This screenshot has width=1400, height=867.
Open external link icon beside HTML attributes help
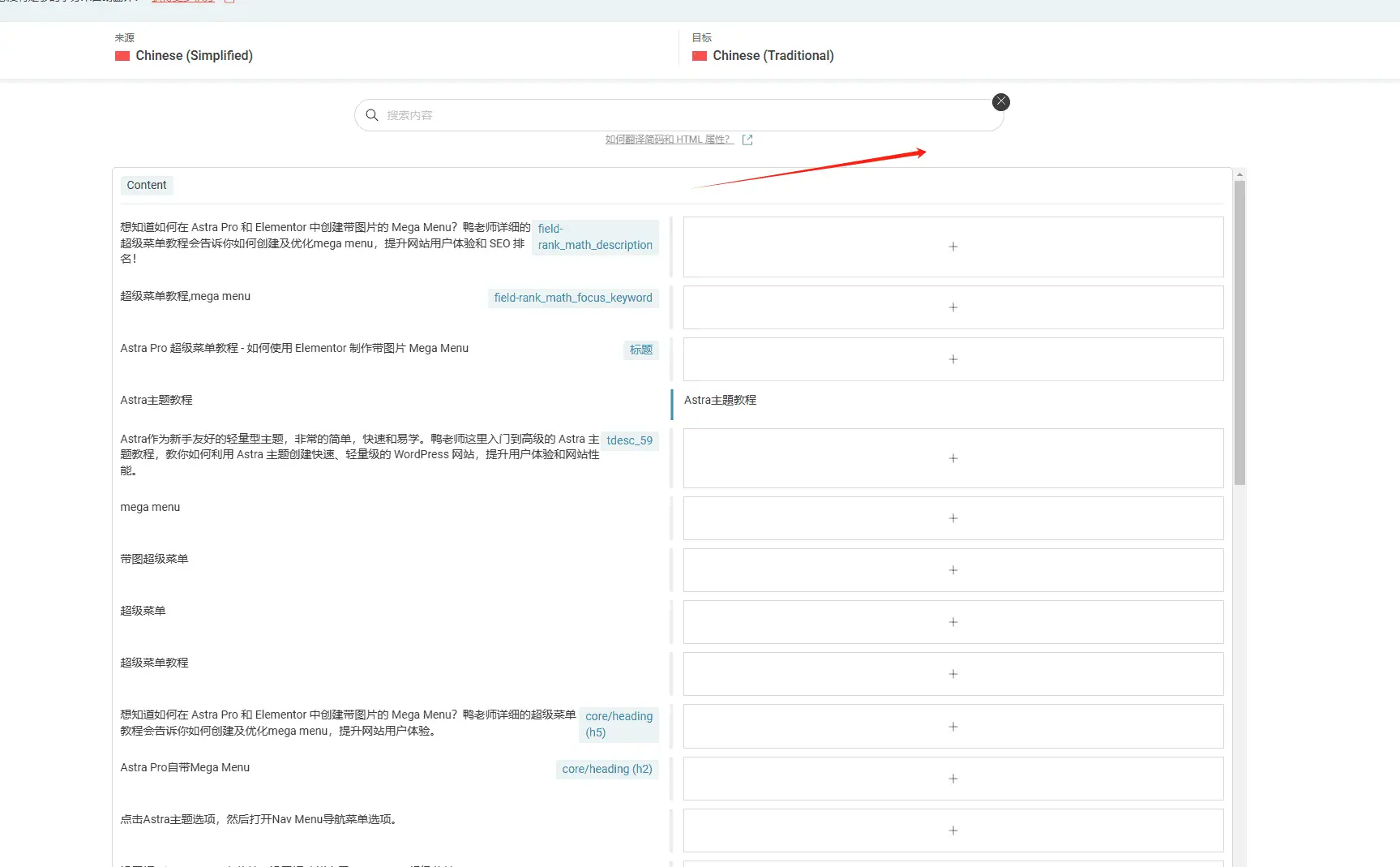pos(747,140)
